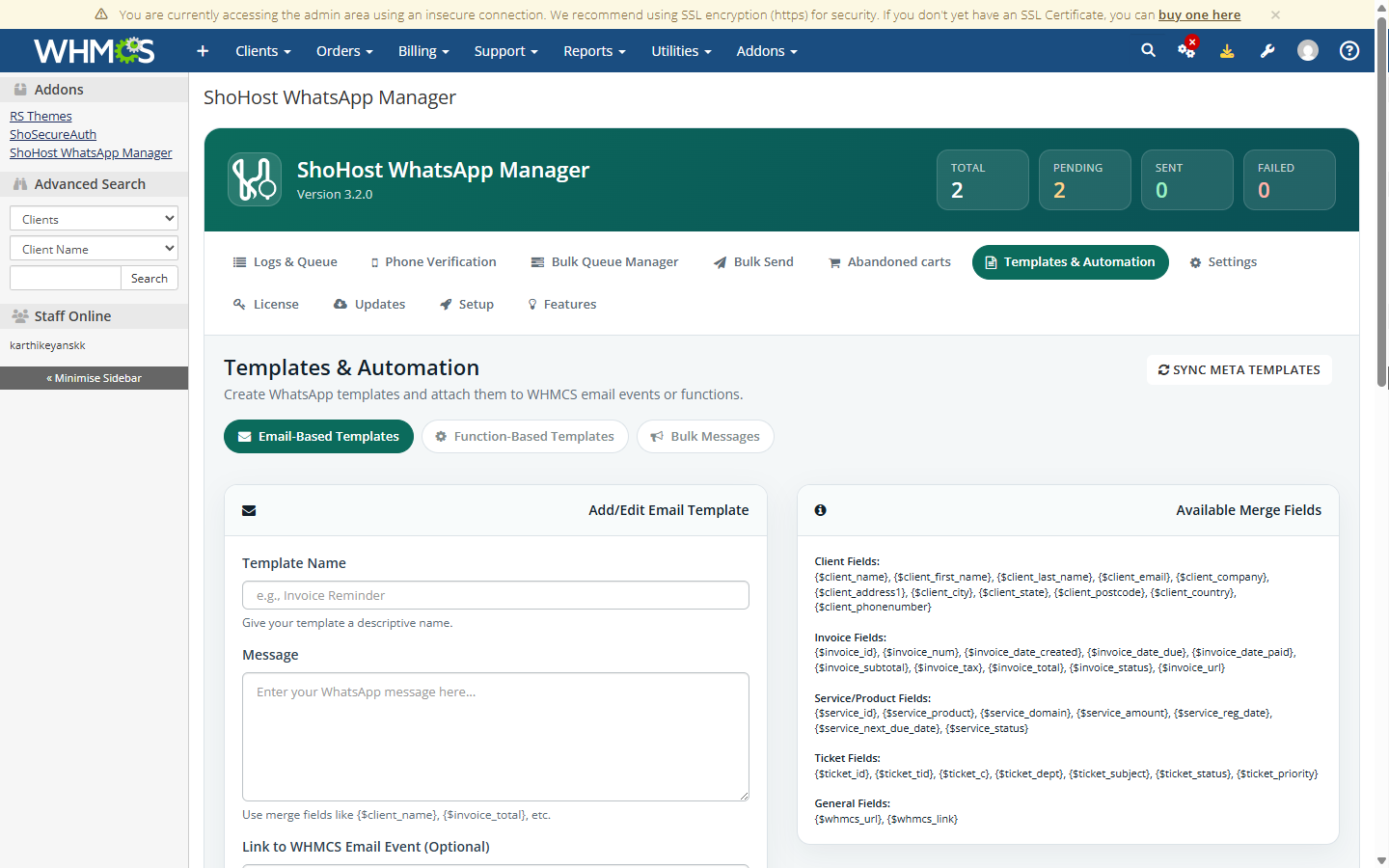Open the plus quick-add menu icon
The width and height of the screenshot is (1389, 868).
(203, 51)
